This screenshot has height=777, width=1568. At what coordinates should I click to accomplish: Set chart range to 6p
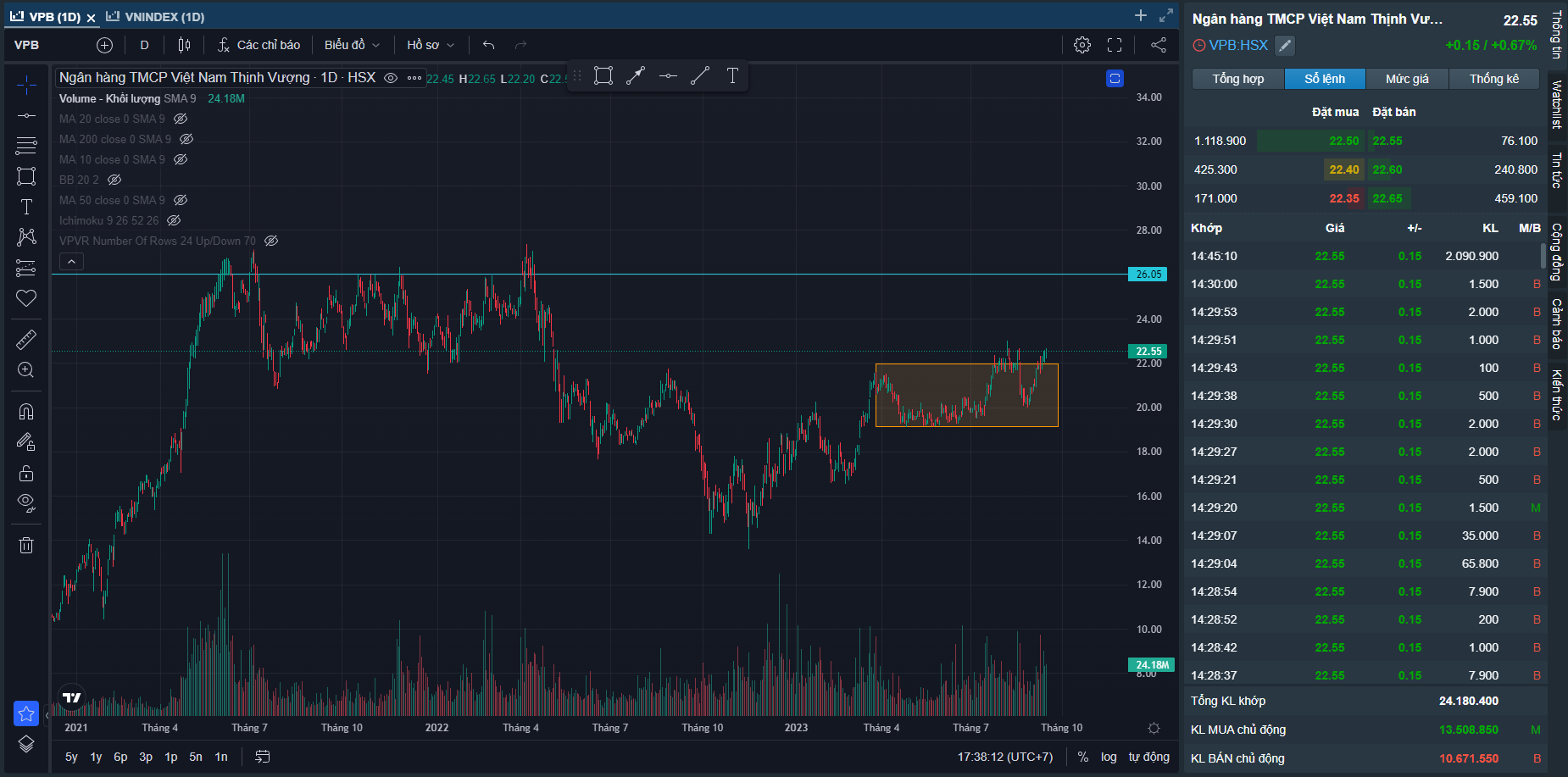coord(120,757)
